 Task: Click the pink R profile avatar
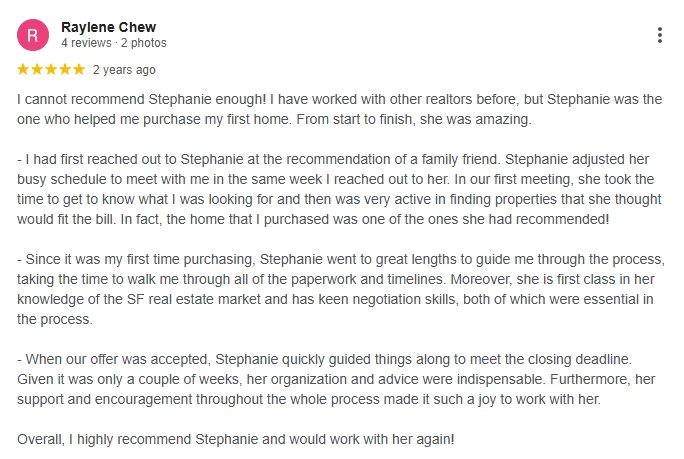(33, 35)
